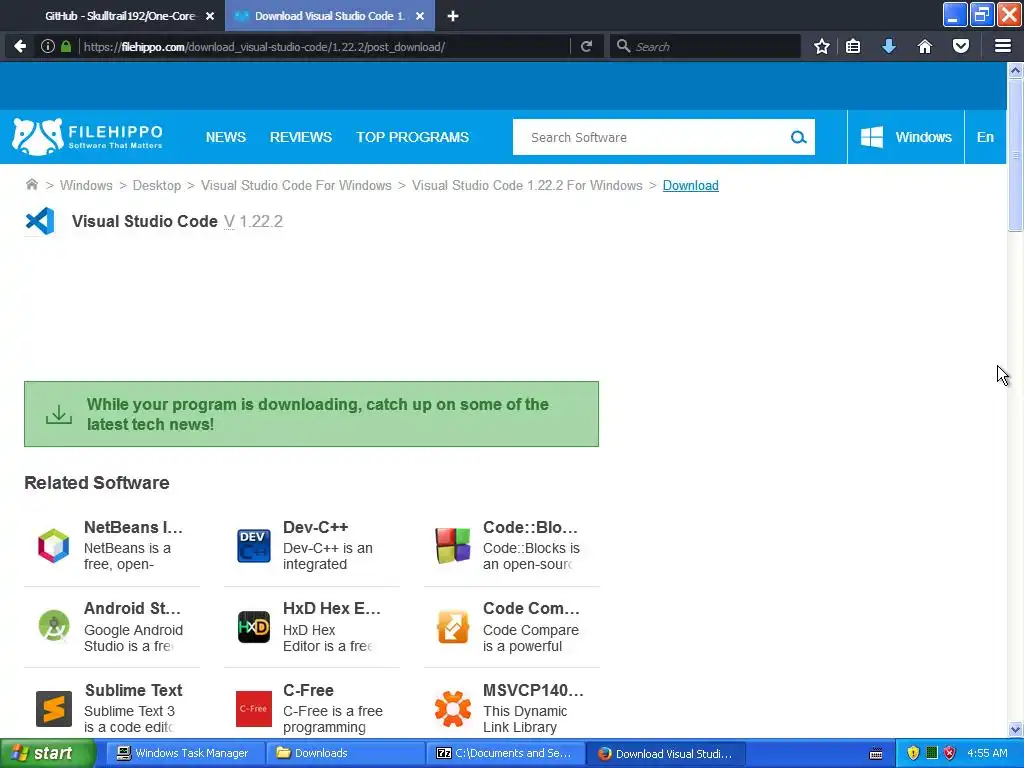Open Visual Studio Code For Windows breadcrumb
Image resolution: width=1024 pixels, height=768 pixels.
[x=296, y=185]
